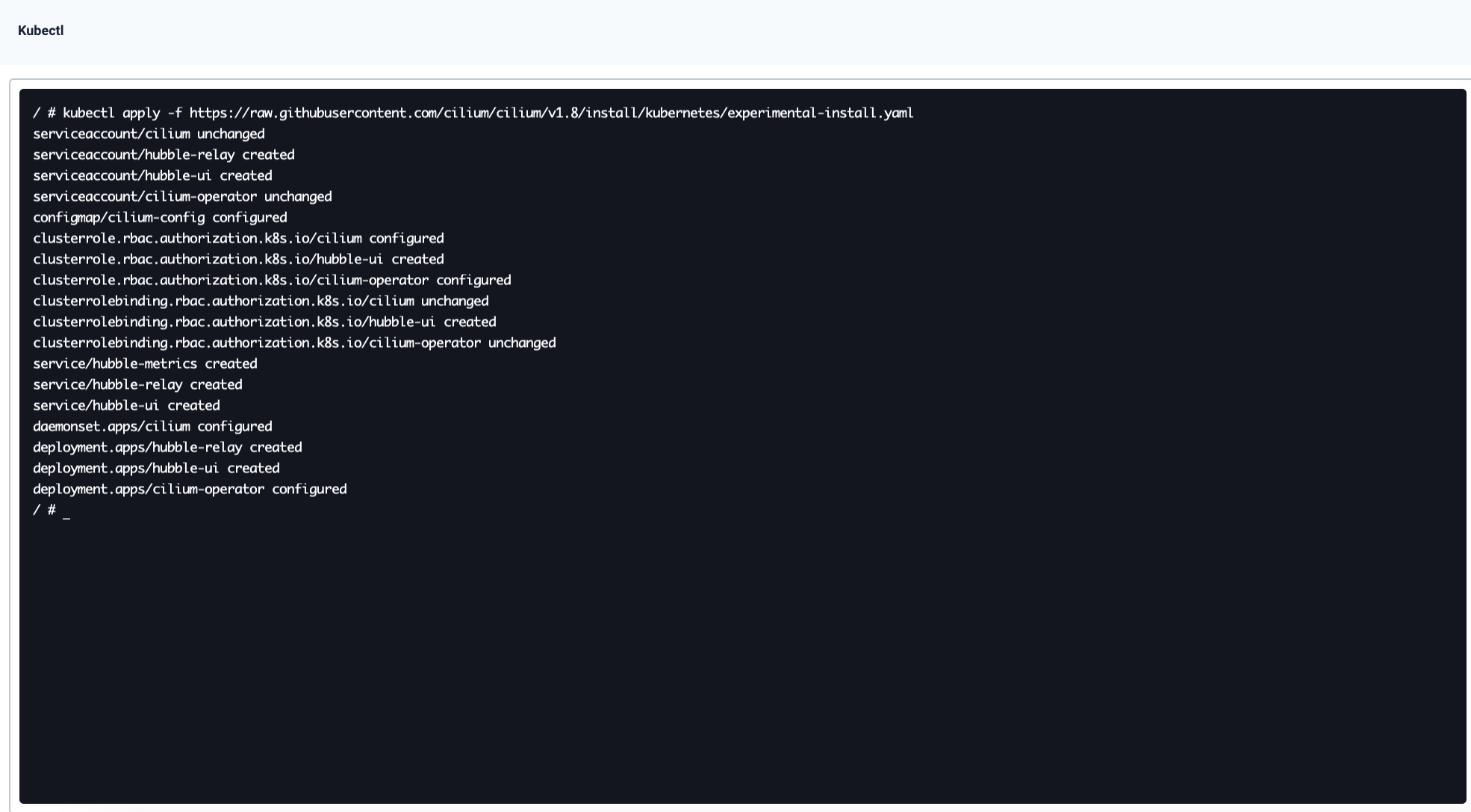The image size is (1471, 812).
Task: Click the GitHub raw URL in the command
Action: (551, 113)
